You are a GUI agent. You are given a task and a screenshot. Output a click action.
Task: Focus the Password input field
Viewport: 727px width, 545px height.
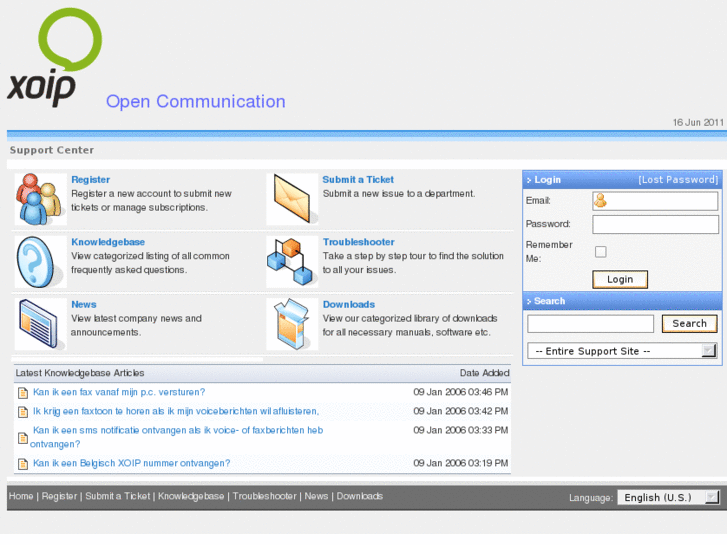pos(655,224)
